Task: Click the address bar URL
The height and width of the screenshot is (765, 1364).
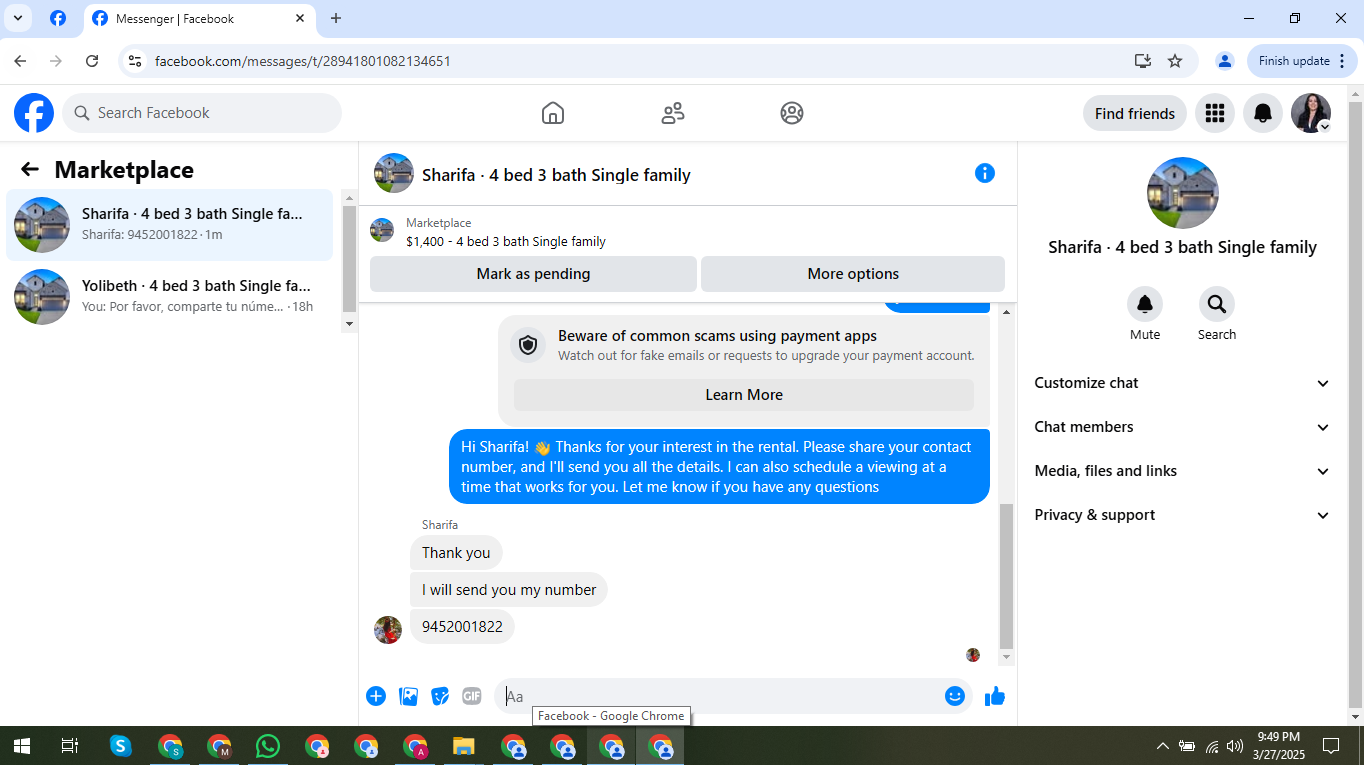Action: tap(302, 61)
